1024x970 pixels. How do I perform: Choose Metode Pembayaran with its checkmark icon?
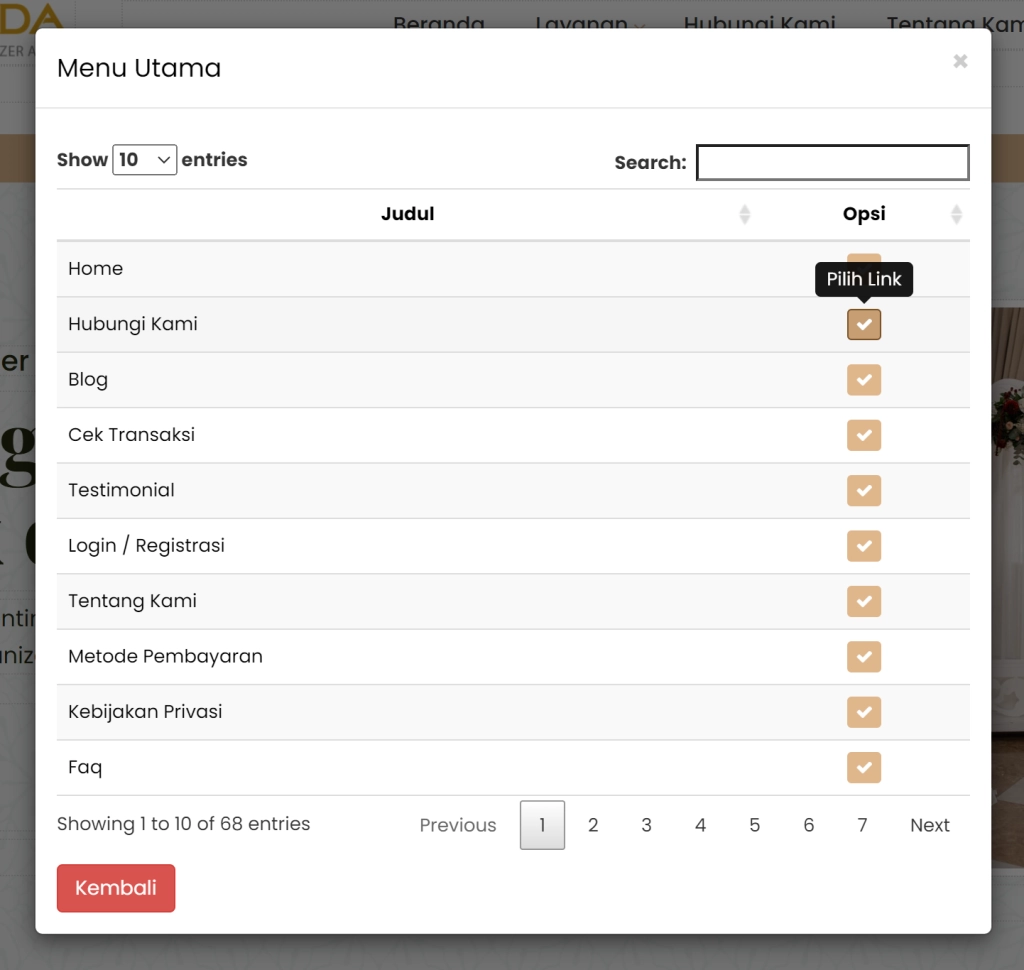point(864,657)
